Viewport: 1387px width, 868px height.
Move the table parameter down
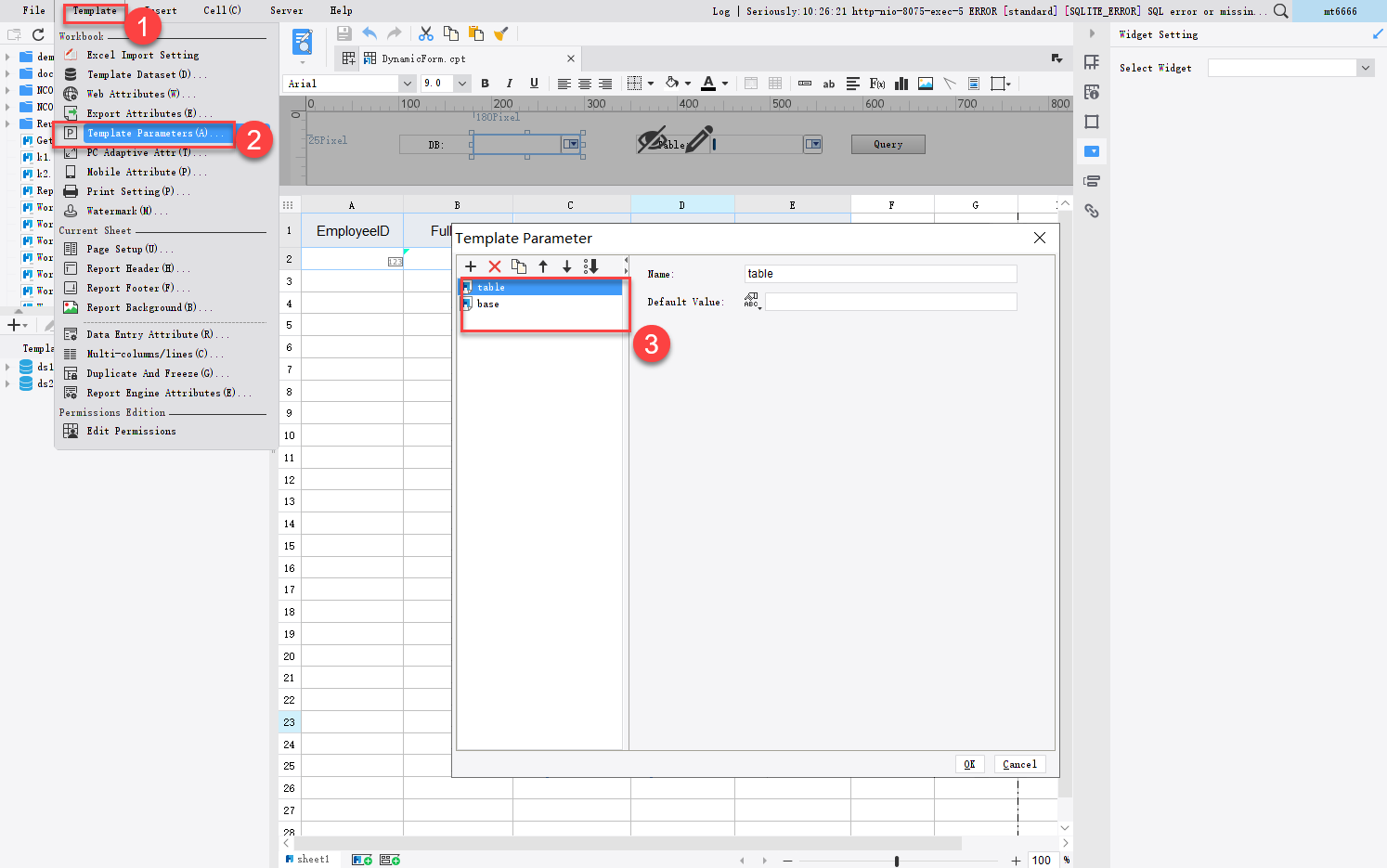(x=567, y=266)
